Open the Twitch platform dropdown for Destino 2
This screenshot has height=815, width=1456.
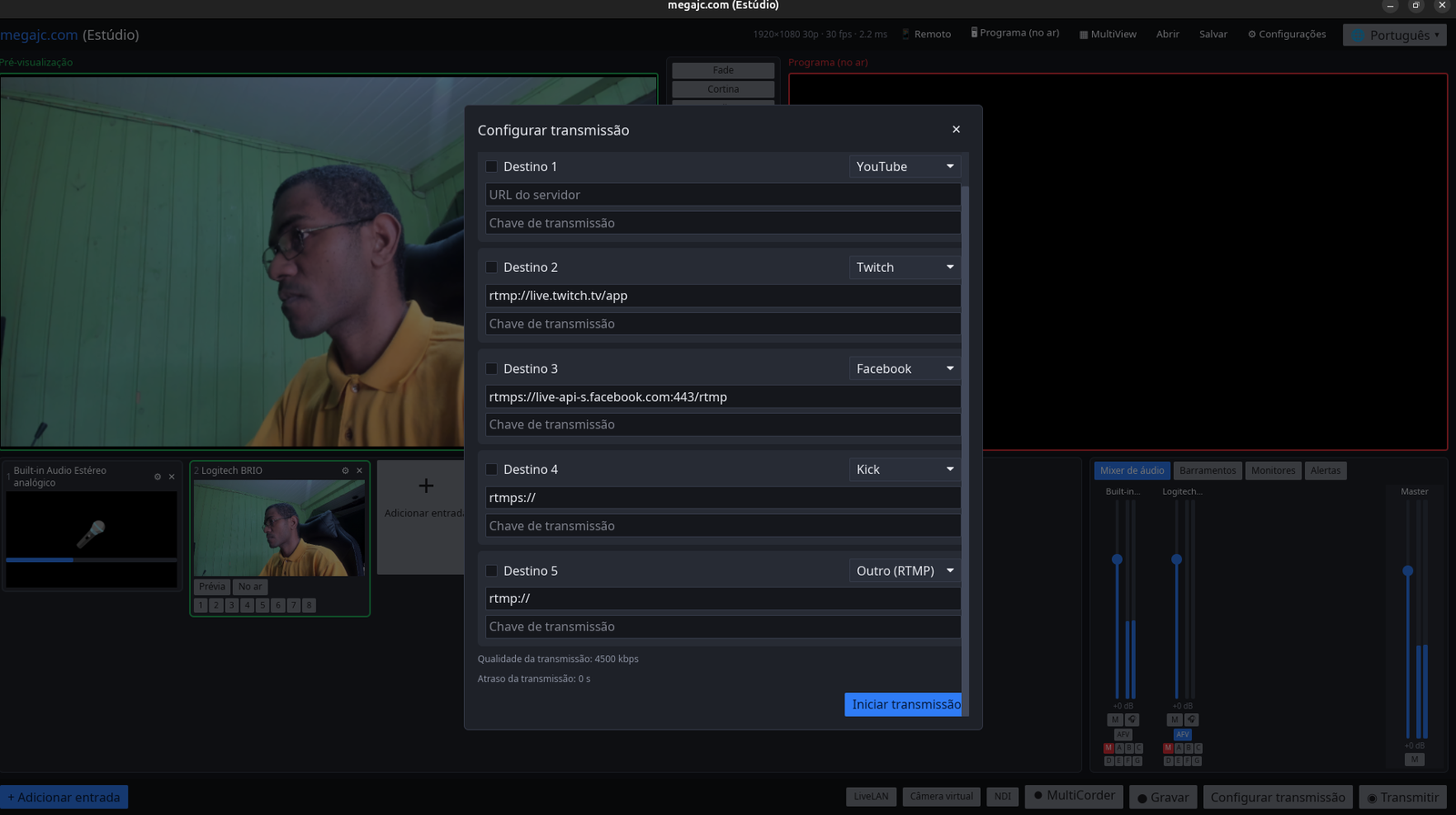[905, 267]
